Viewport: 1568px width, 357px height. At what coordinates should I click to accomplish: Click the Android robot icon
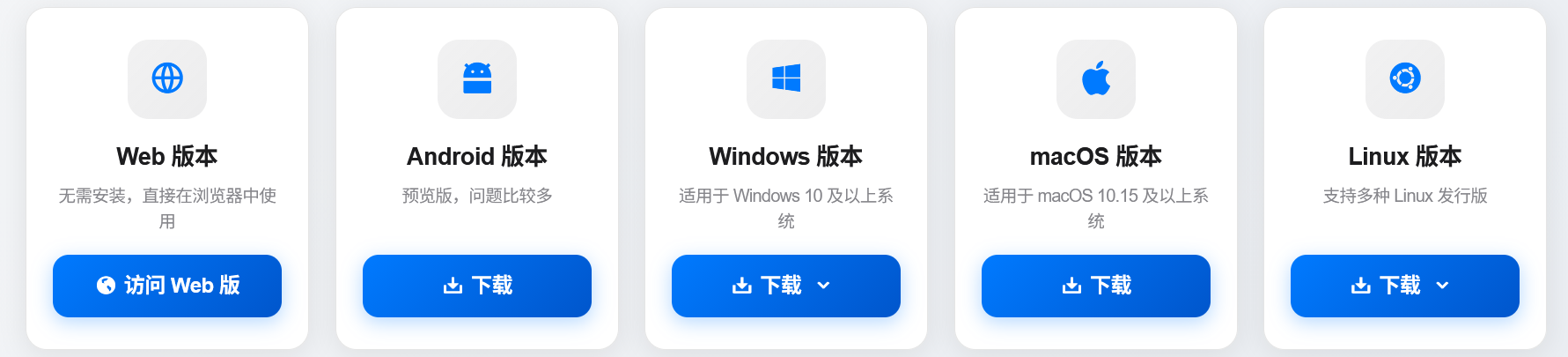477,78
